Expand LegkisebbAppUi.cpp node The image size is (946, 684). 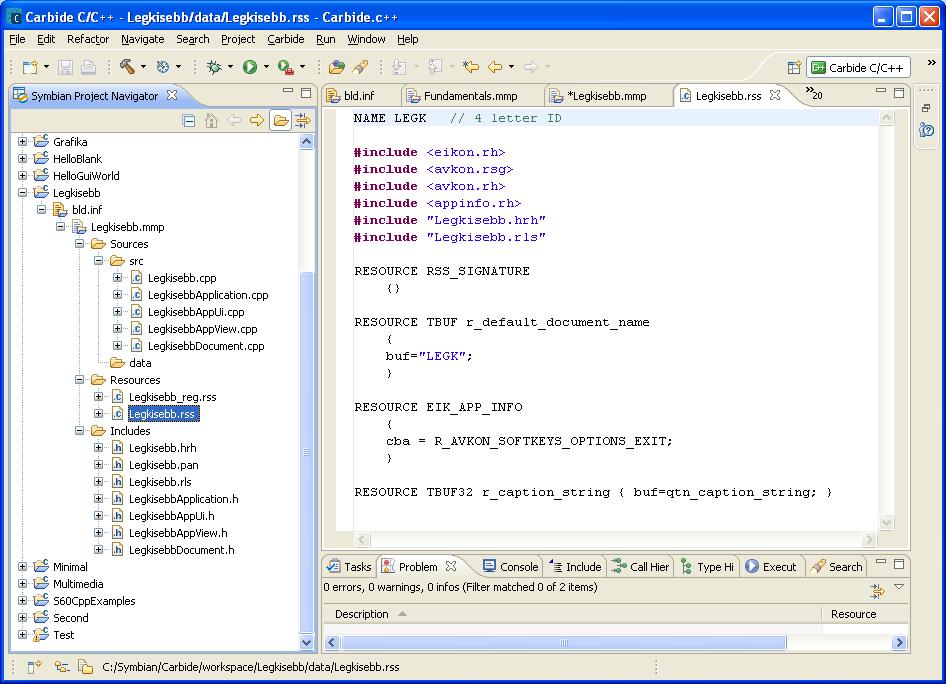coord(118,312)
